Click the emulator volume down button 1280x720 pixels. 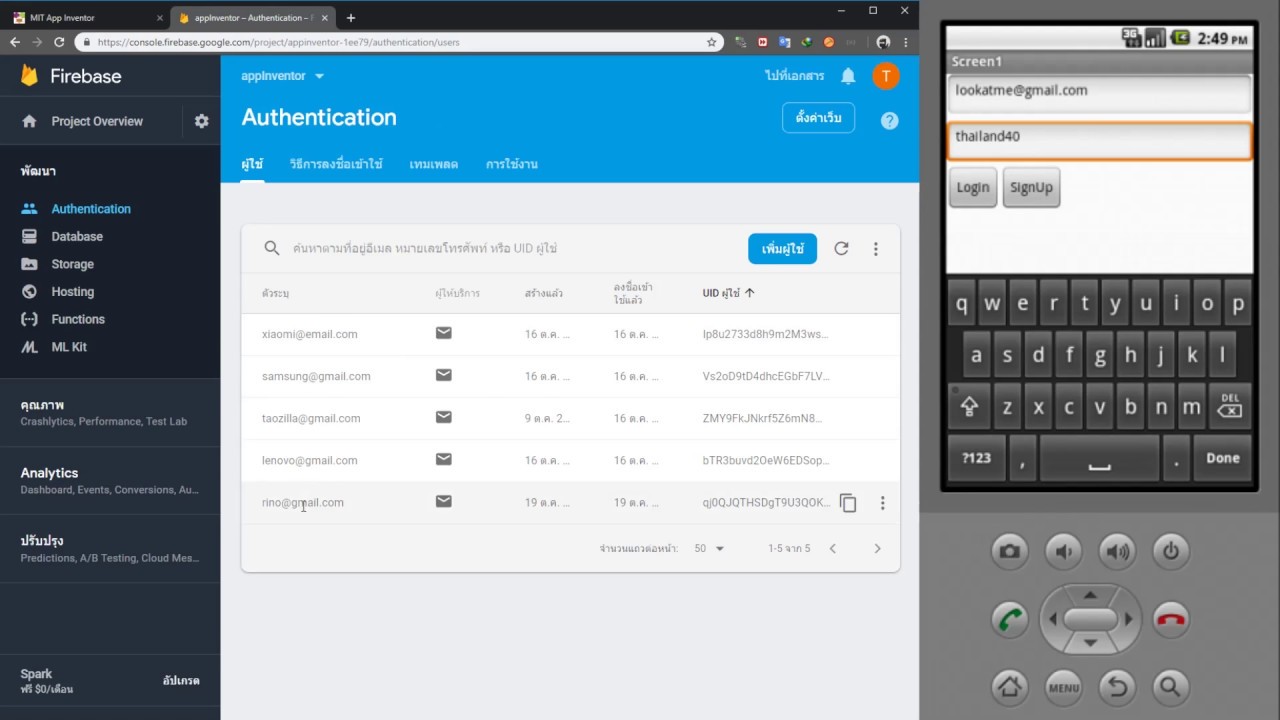tap(1063, 551)
